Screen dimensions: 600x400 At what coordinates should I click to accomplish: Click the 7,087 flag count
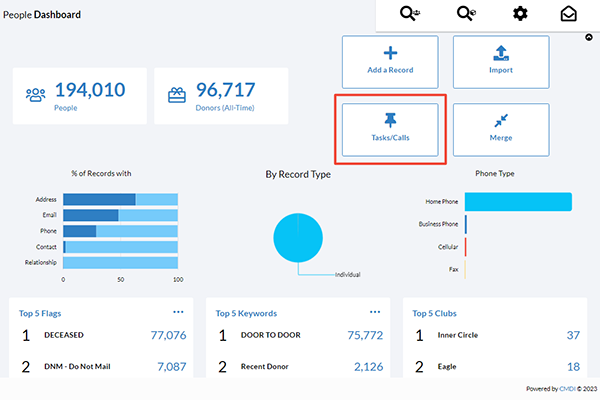tap(172, 367)
